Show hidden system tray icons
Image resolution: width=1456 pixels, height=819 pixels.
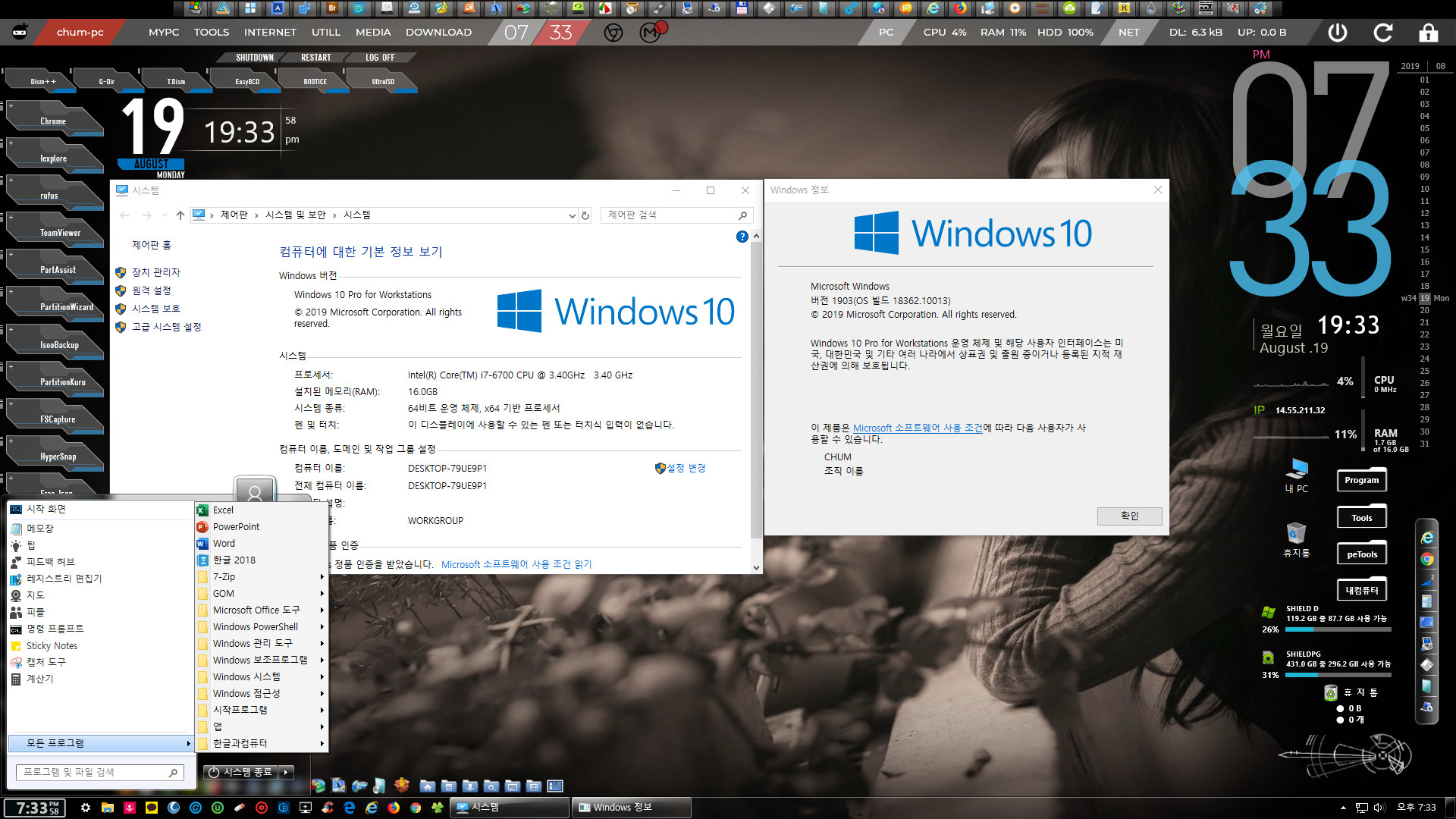(x=1343, y=808)
